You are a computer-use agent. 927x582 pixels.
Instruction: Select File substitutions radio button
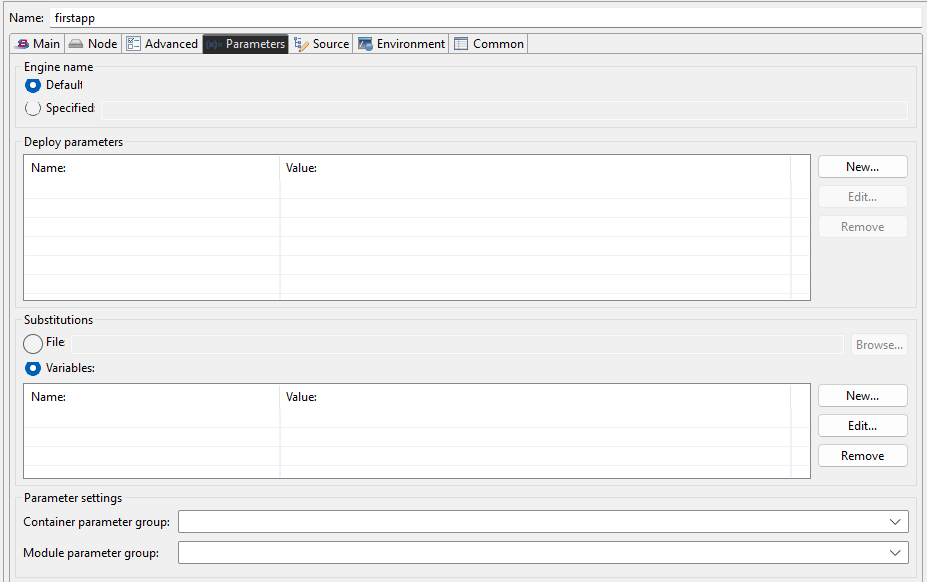(33, 344)
